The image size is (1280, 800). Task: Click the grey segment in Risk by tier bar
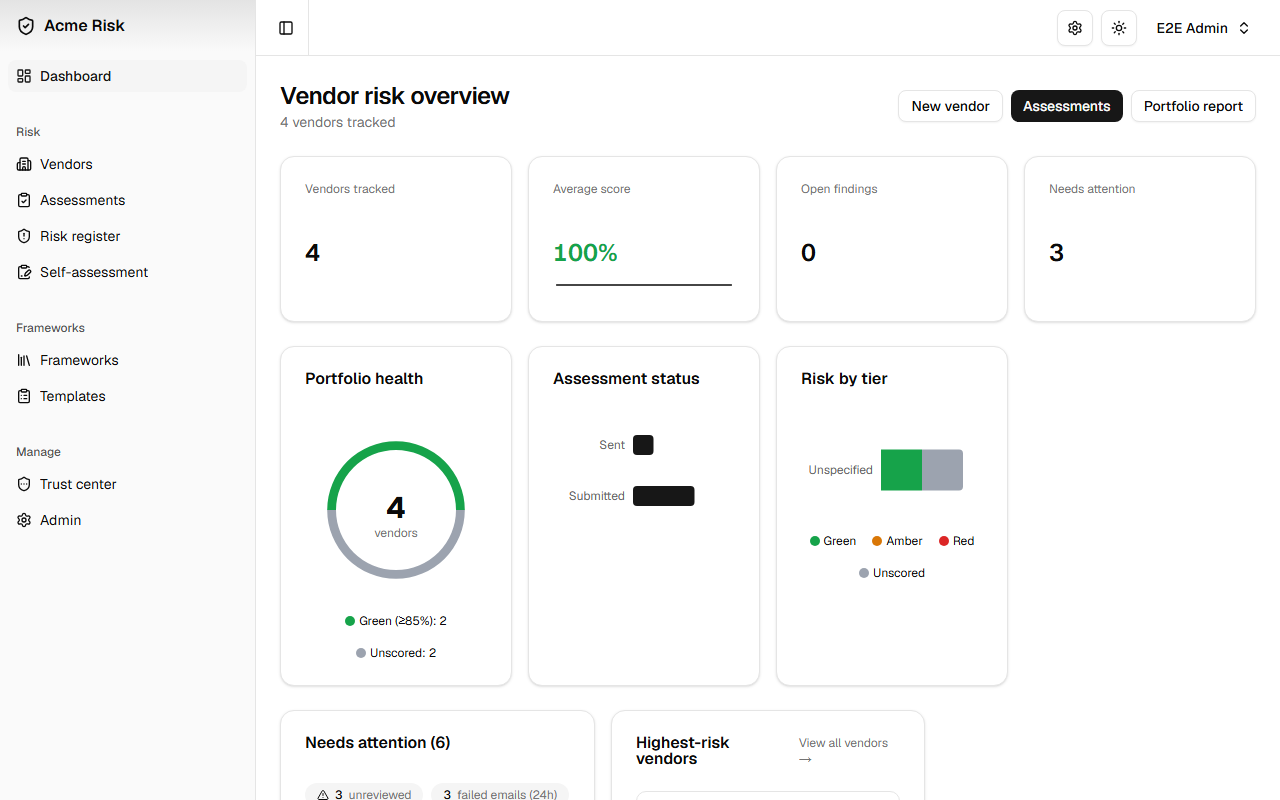click(942, 470)
